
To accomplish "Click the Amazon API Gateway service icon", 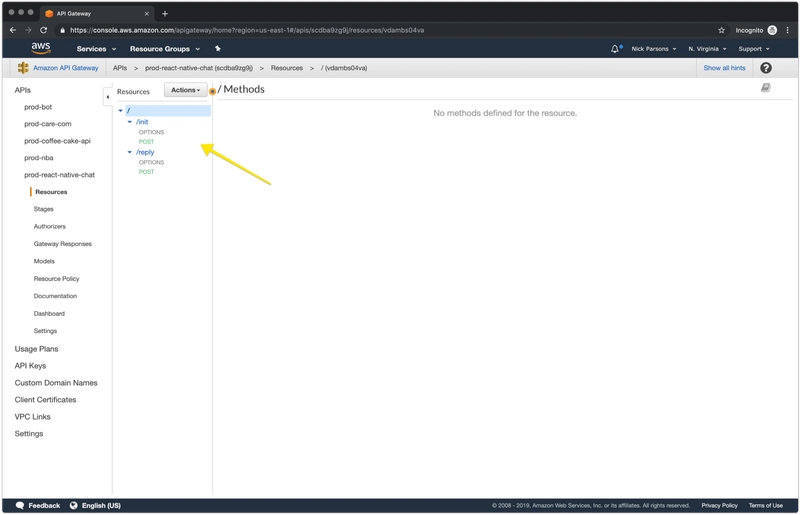I will pyautogui.click(x=23, y=68).
